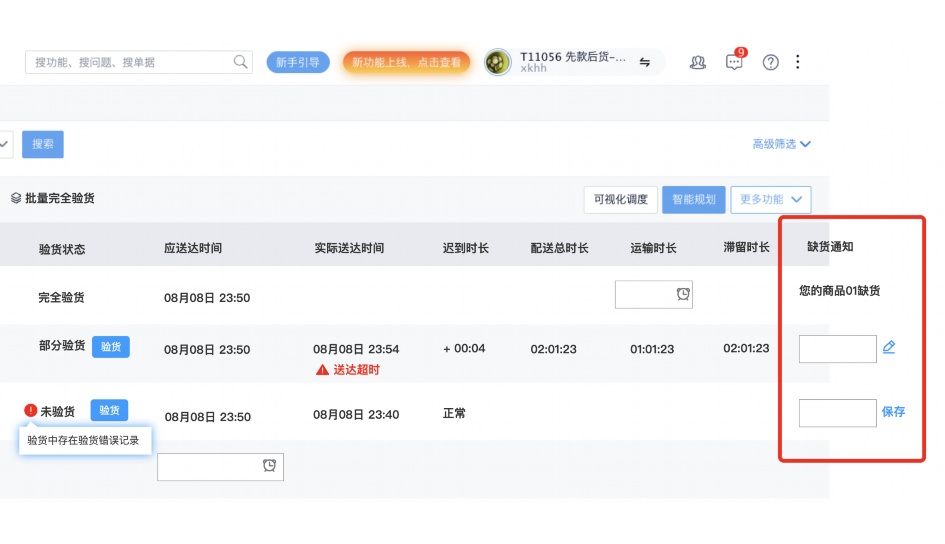
Task: Open messages with 9 badge
Action: tap(734, 62)
